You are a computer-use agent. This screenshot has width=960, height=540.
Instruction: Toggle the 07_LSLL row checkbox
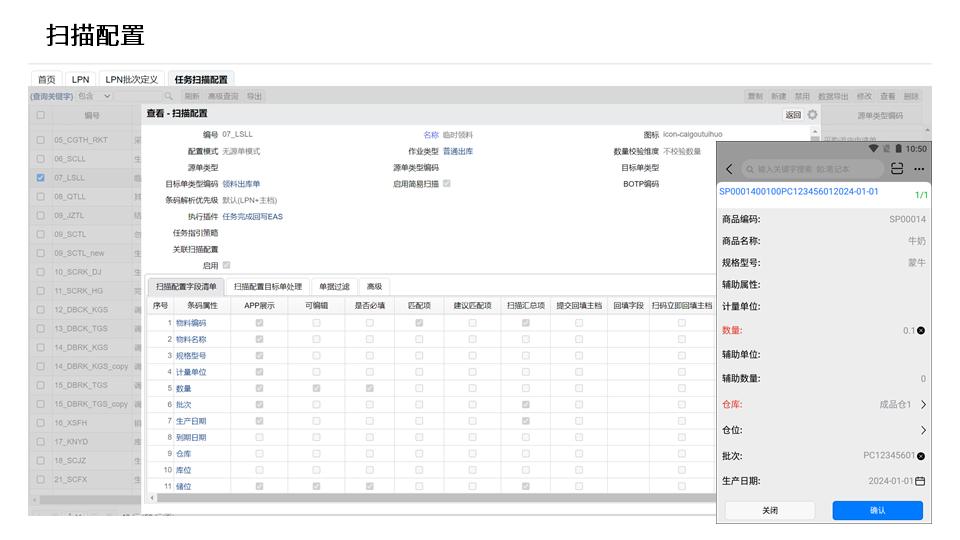[x=41, y=177]
